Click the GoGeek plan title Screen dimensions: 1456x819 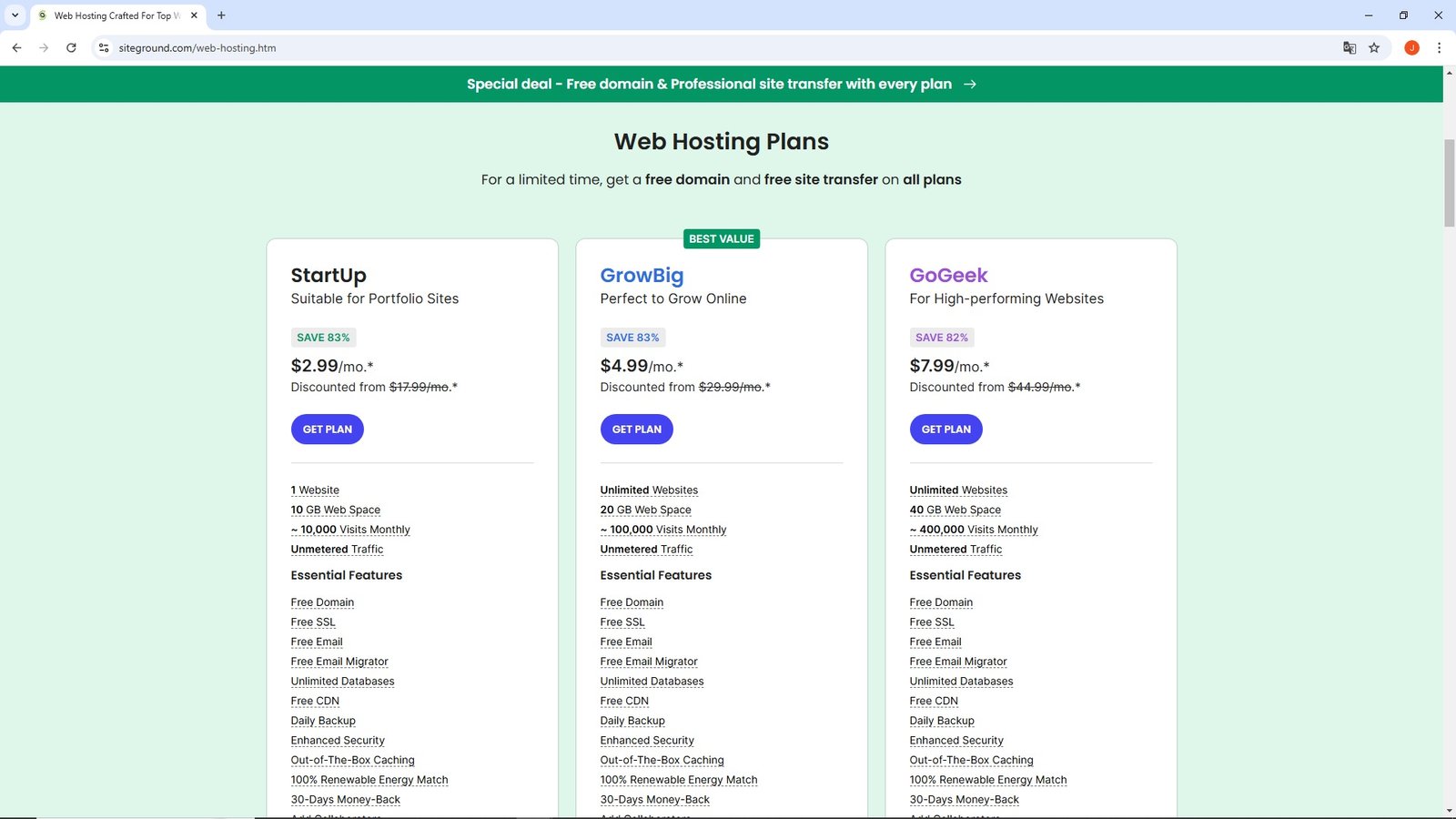[948, 275]
